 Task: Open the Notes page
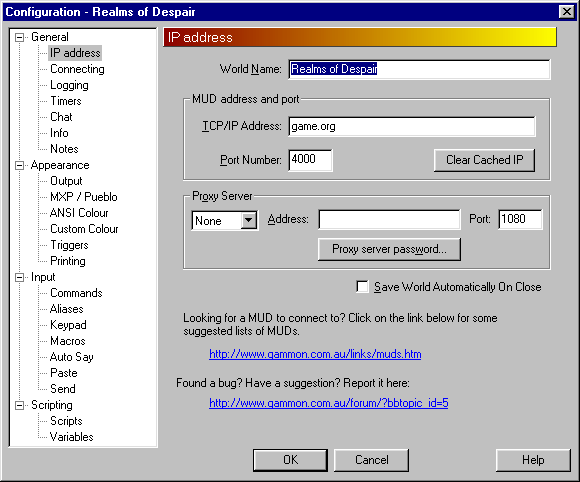(64, 149)
